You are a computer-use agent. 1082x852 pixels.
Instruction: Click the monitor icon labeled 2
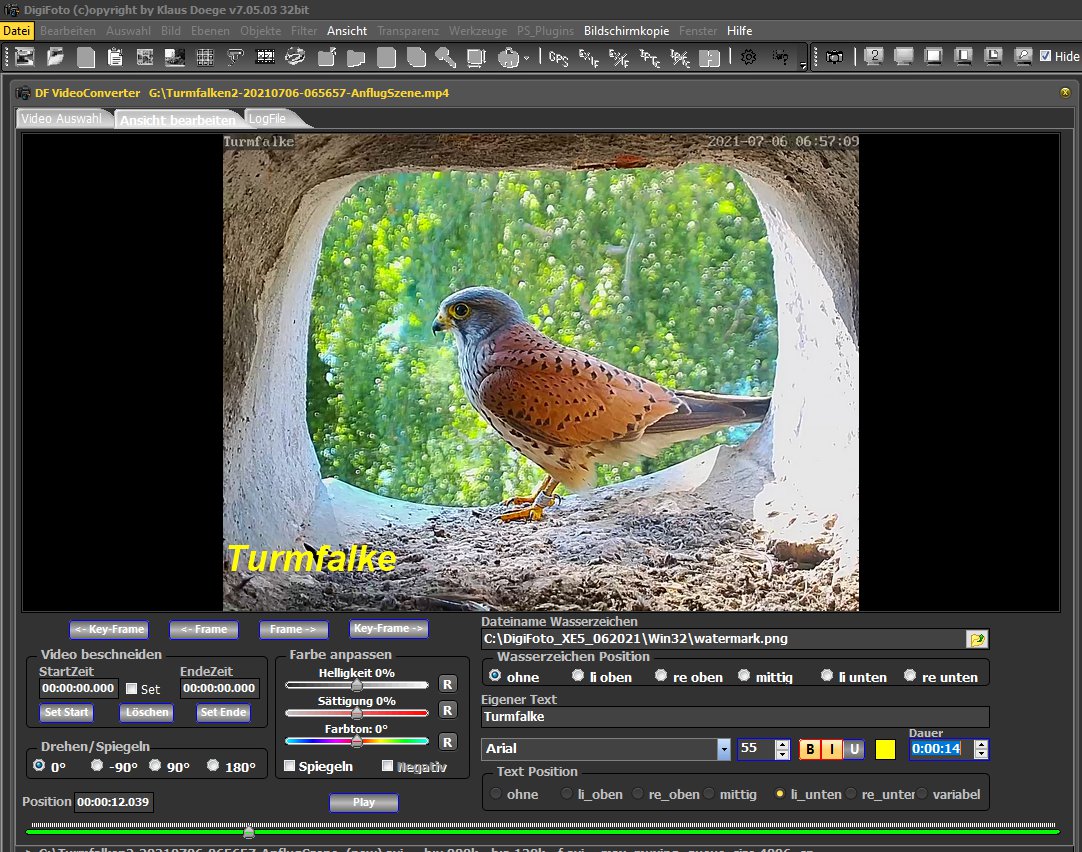pos(873,57)
